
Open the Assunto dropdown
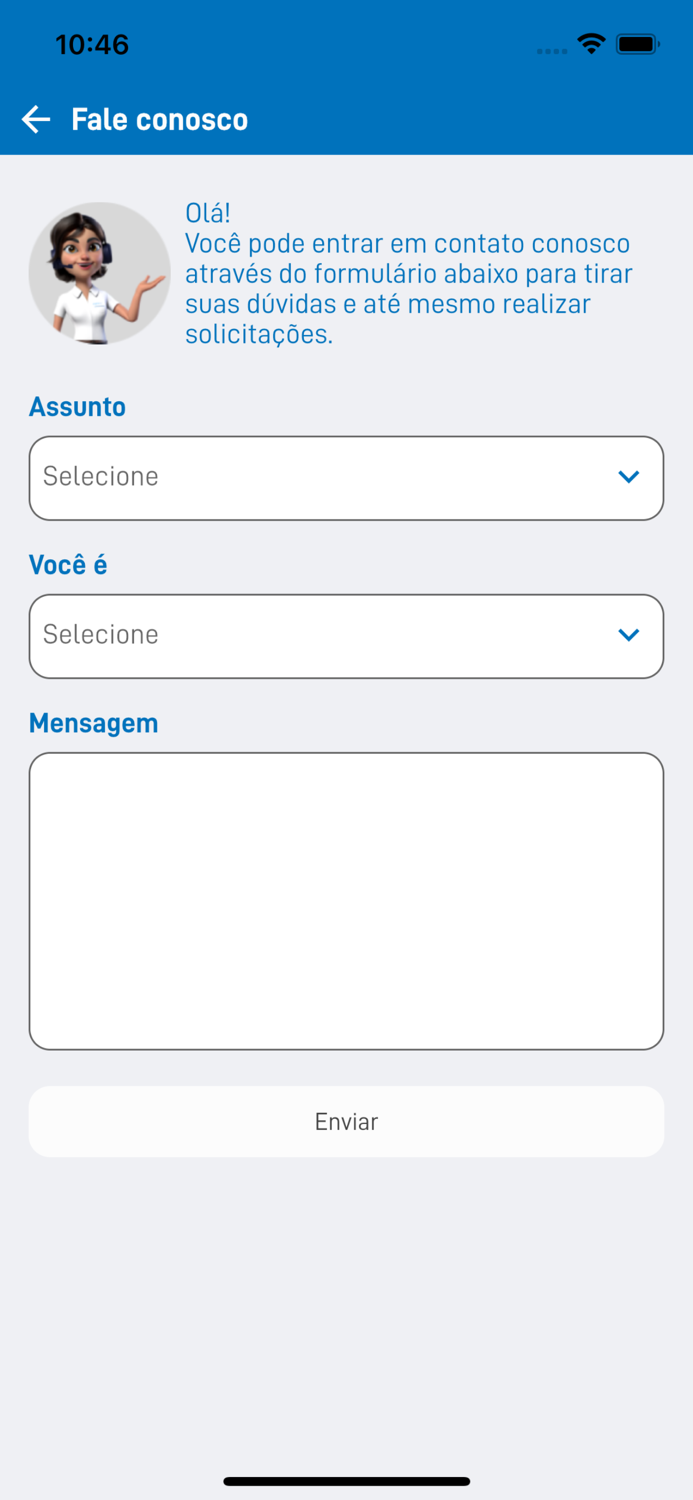coord(346,477)
